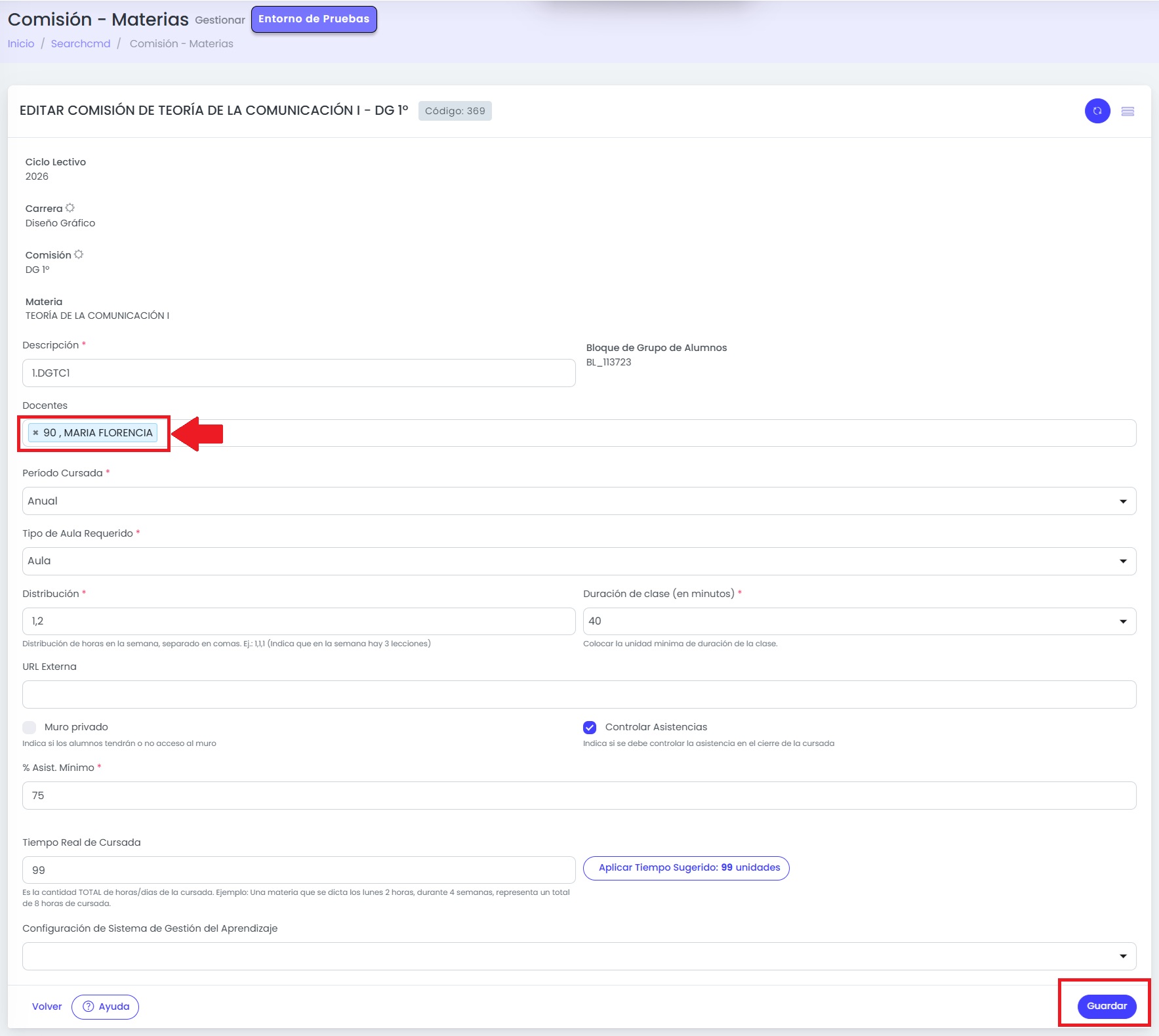
Task: Click the question mark Ayuda button
Action: pyautogui.click(x=105, y=1006)
